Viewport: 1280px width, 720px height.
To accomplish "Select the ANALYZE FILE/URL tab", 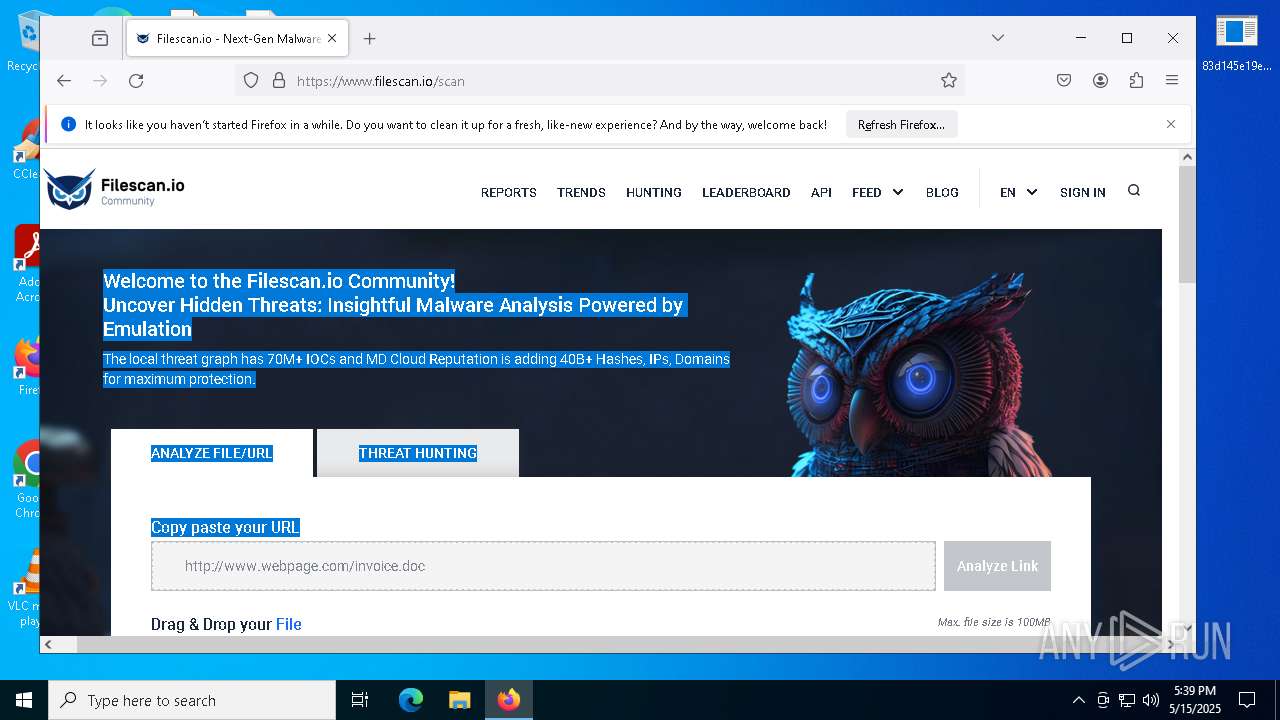I will (x=212, y=453).
